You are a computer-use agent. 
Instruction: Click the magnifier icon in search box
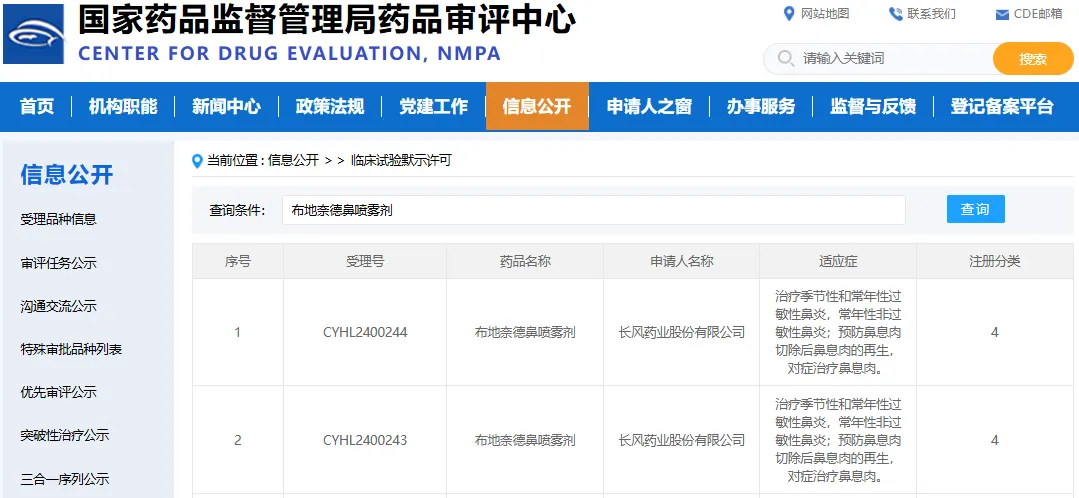click(785, 59)
